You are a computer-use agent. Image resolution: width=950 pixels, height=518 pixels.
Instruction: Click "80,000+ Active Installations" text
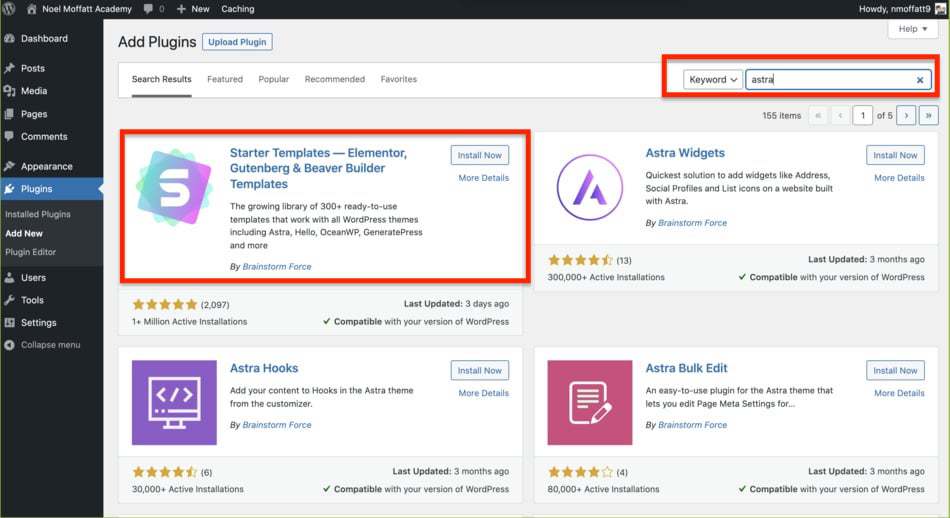(x=603, y=490)
